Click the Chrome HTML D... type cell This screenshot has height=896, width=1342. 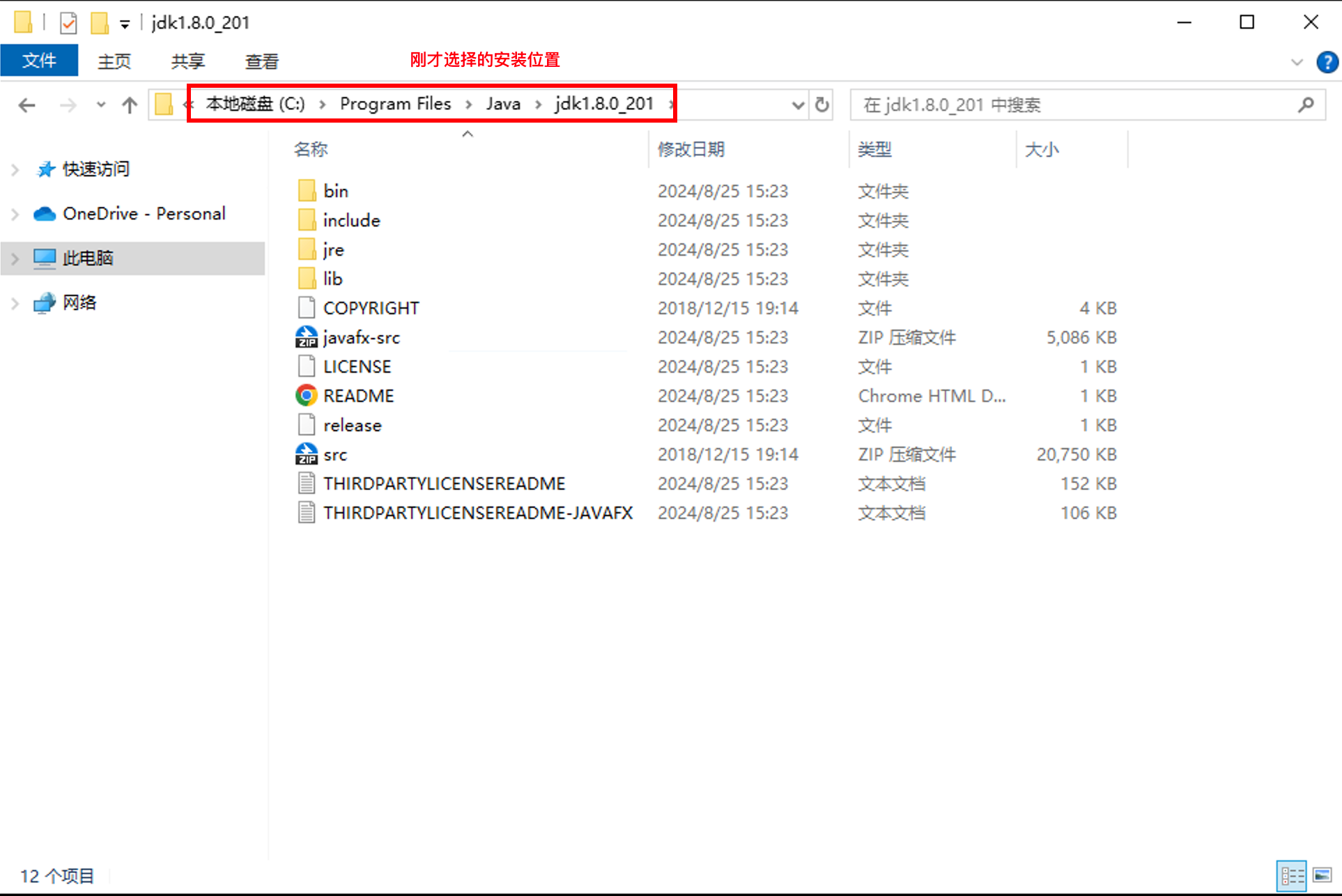pos(932,396)
